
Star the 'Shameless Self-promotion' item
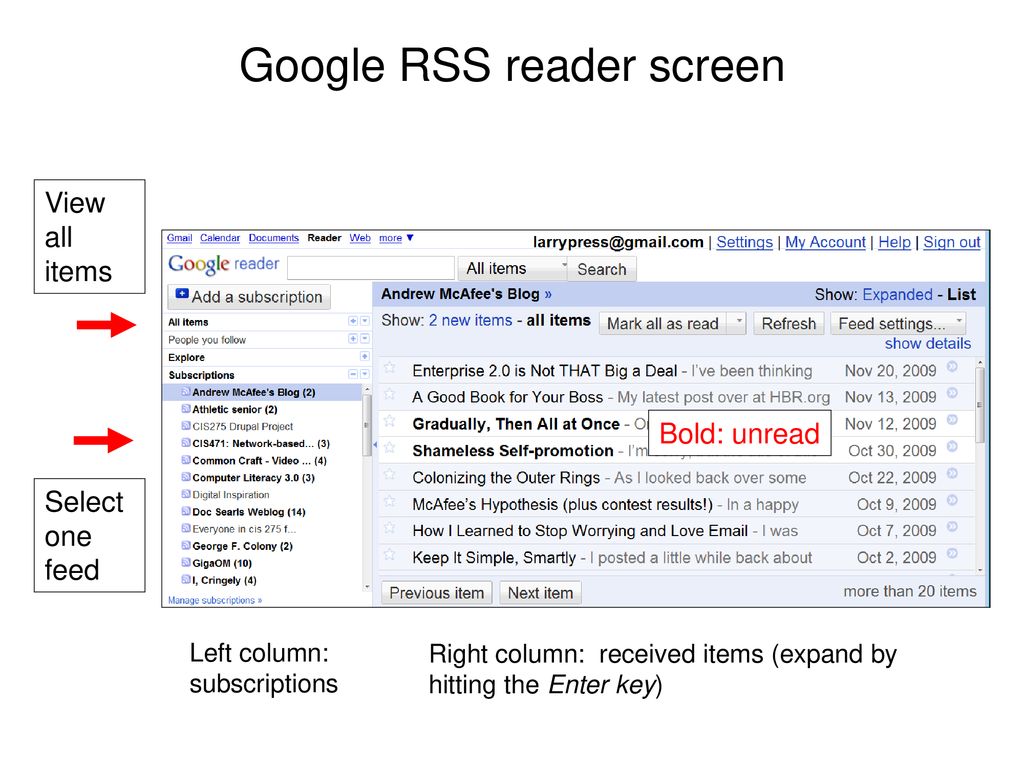pyautogui.click(x=390, y=448)
